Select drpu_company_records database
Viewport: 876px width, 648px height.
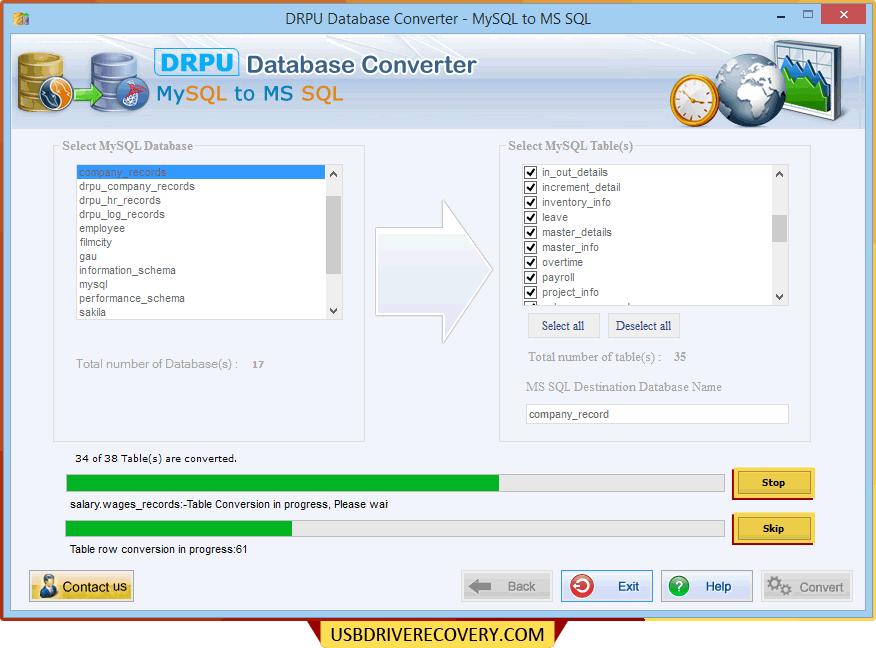coord(201,186)
